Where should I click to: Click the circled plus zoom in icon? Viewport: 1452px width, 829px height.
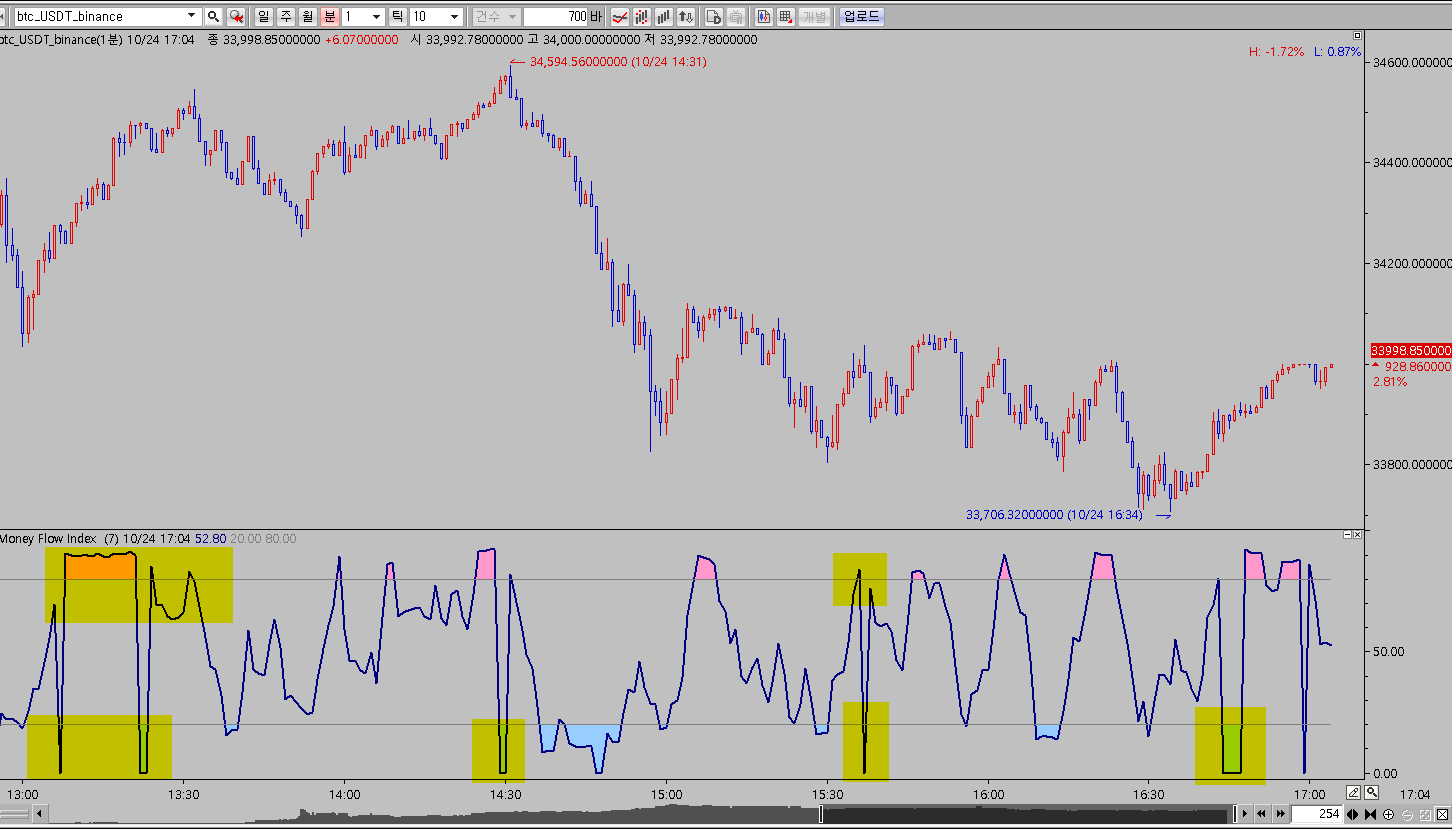click(x=1390, y=814)
